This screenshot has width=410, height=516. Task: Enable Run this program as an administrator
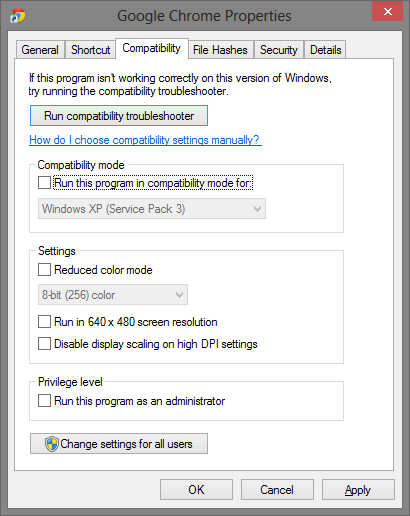point(44,401)
